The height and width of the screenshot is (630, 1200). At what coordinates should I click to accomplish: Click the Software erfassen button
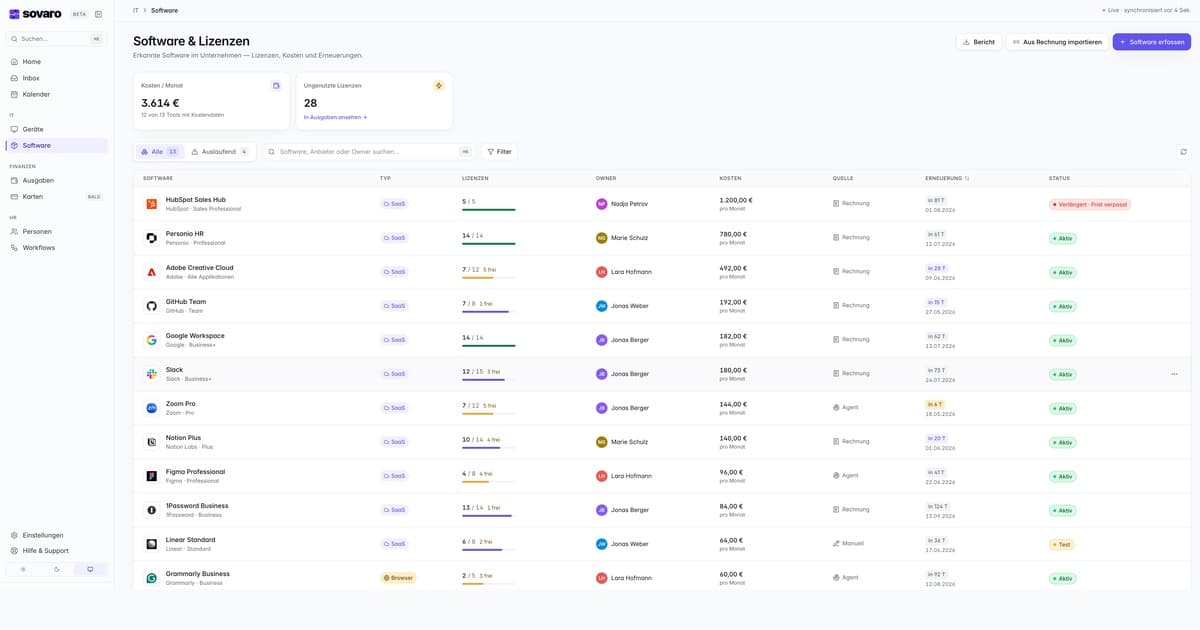[x=1151, y=42]
